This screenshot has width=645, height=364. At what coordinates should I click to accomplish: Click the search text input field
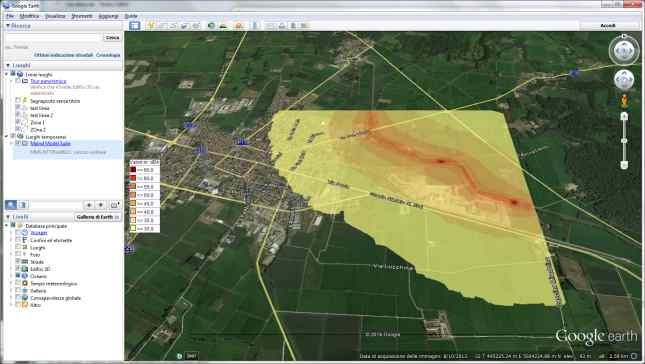point(53,37)
